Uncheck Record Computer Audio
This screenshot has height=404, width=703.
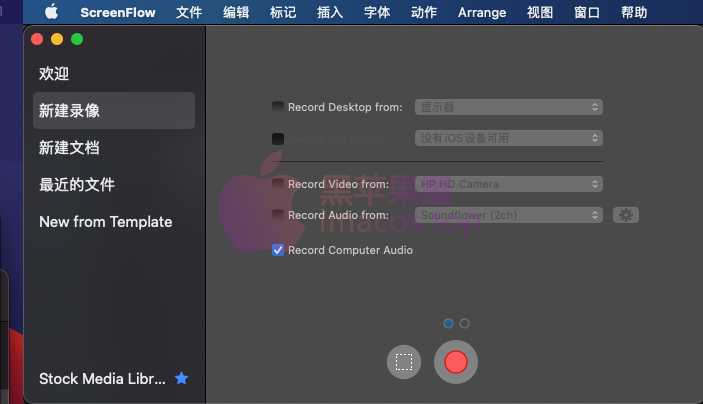(x=278, y=250)
